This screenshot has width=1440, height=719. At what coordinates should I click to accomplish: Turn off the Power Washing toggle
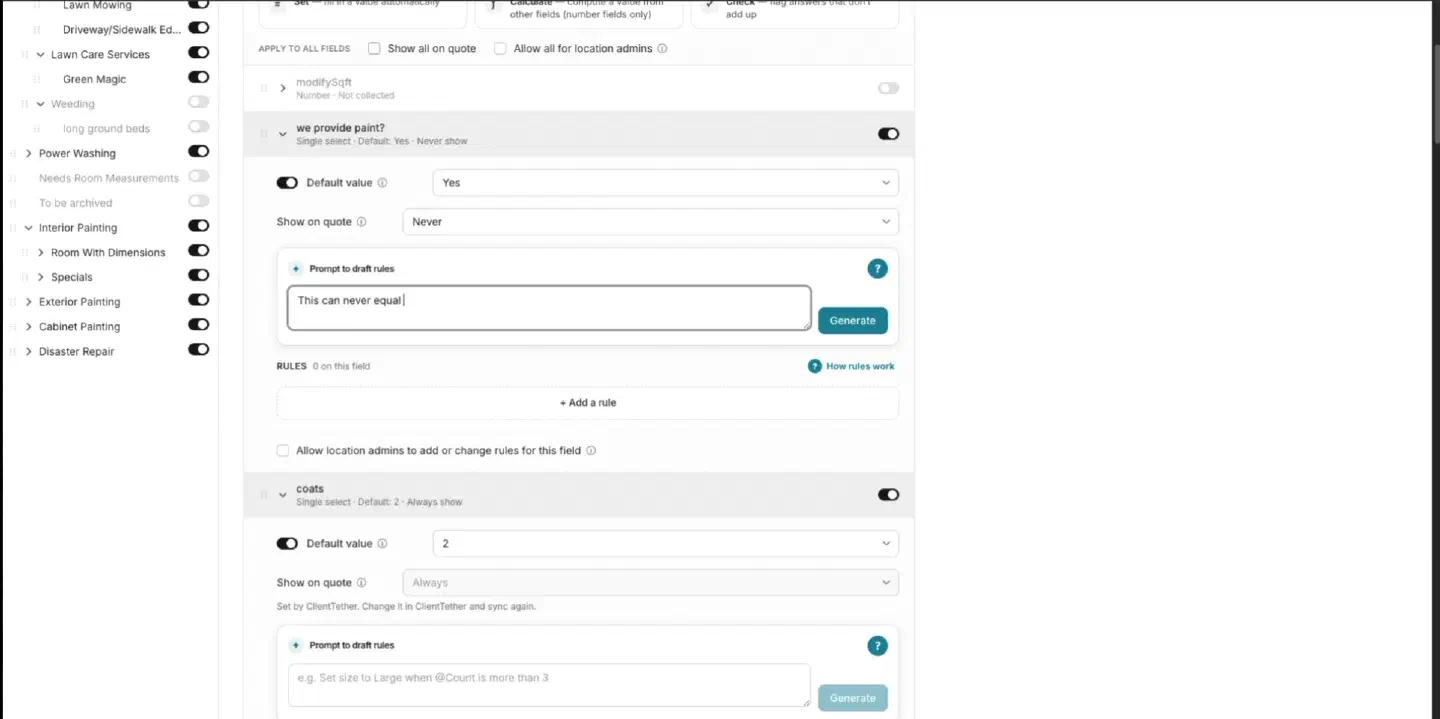click(x=198, y=151)
